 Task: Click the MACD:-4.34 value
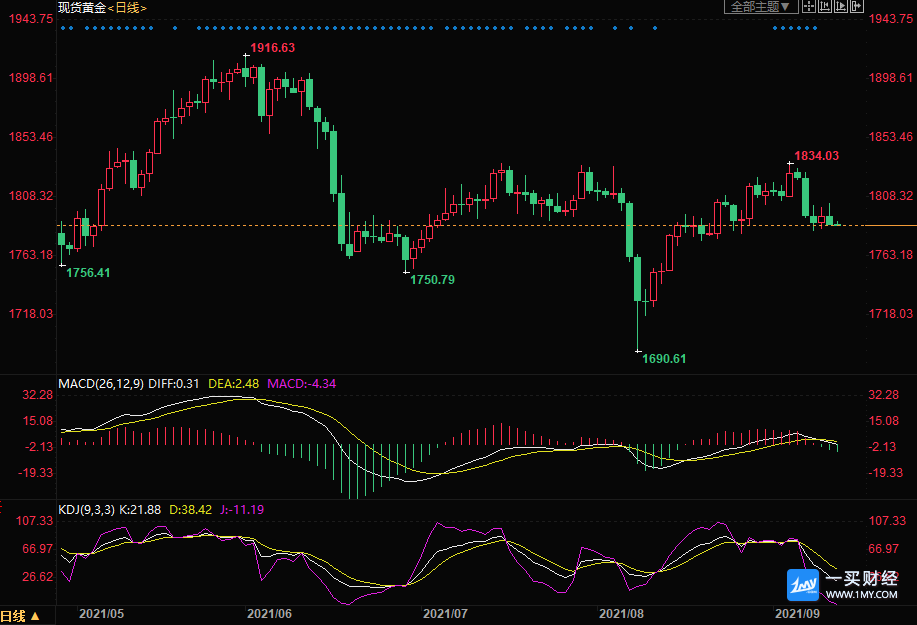(302, 384)
